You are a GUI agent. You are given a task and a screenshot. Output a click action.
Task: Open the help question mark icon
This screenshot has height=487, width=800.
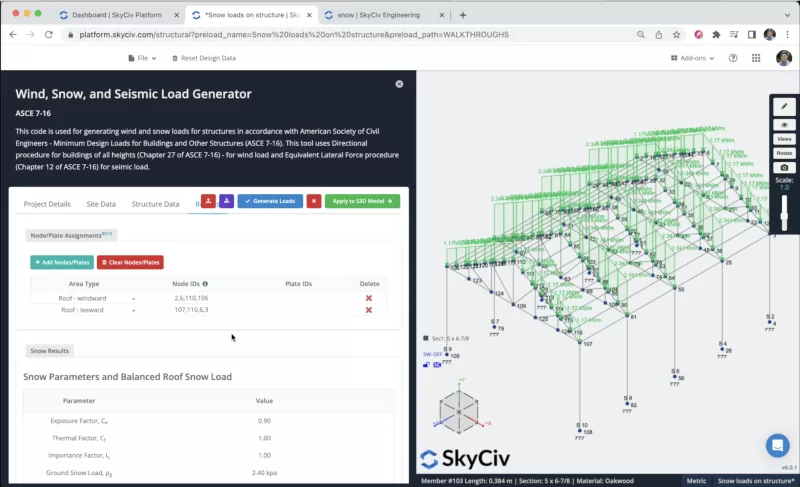tap(733, 58)
